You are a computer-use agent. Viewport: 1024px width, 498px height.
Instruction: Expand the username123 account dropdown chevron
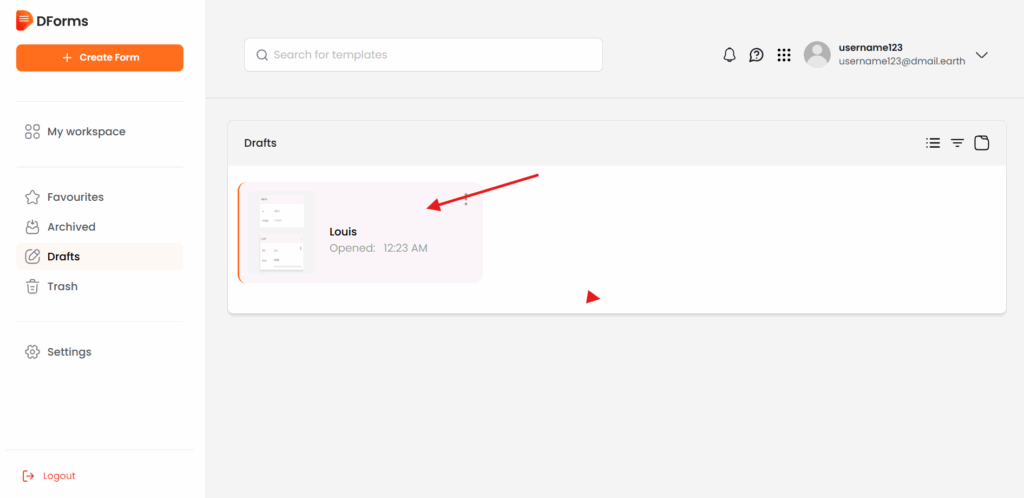(981, 55)
